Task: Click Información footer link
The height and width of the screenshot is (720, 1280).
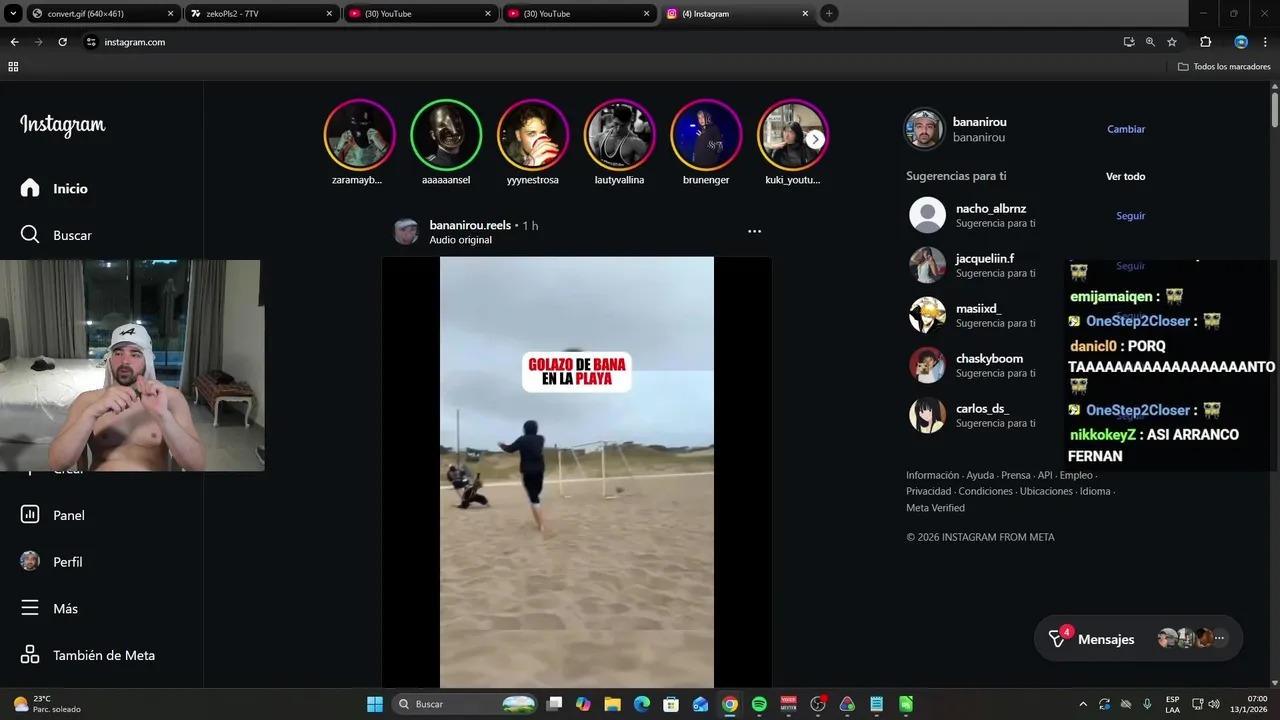Action: pos(932,475)
